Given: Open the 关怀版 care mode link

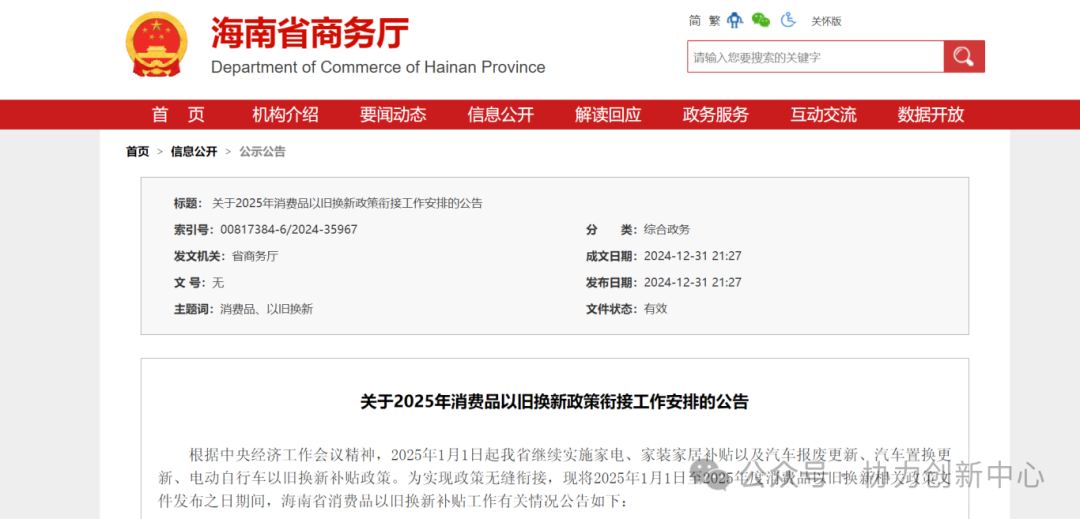Looking at the screenshot, I should coord(826,21).
